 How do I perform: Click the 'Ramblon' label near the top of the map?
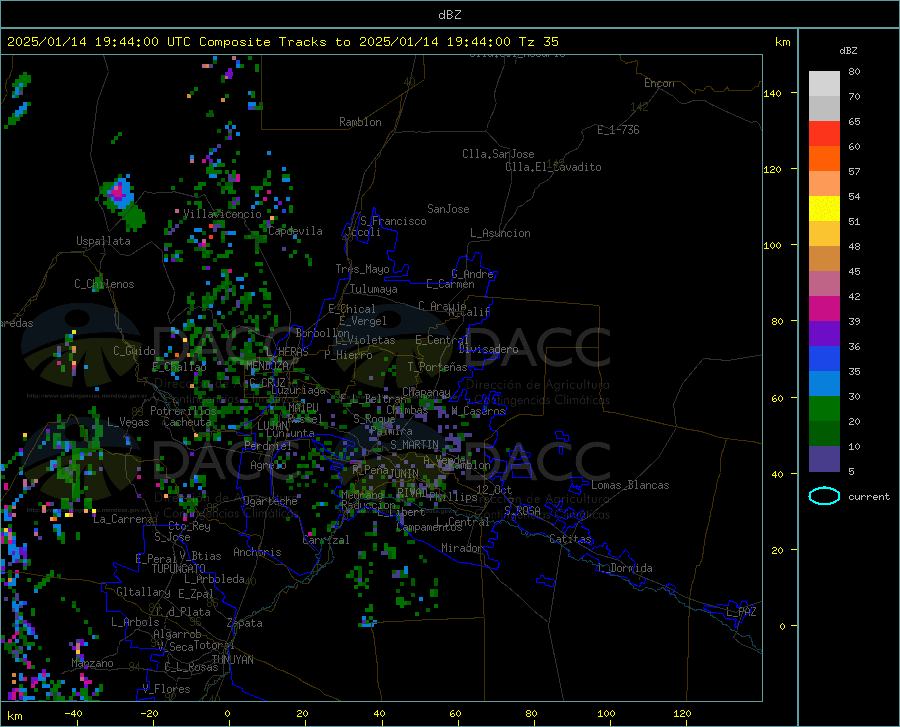coord(360,122)
